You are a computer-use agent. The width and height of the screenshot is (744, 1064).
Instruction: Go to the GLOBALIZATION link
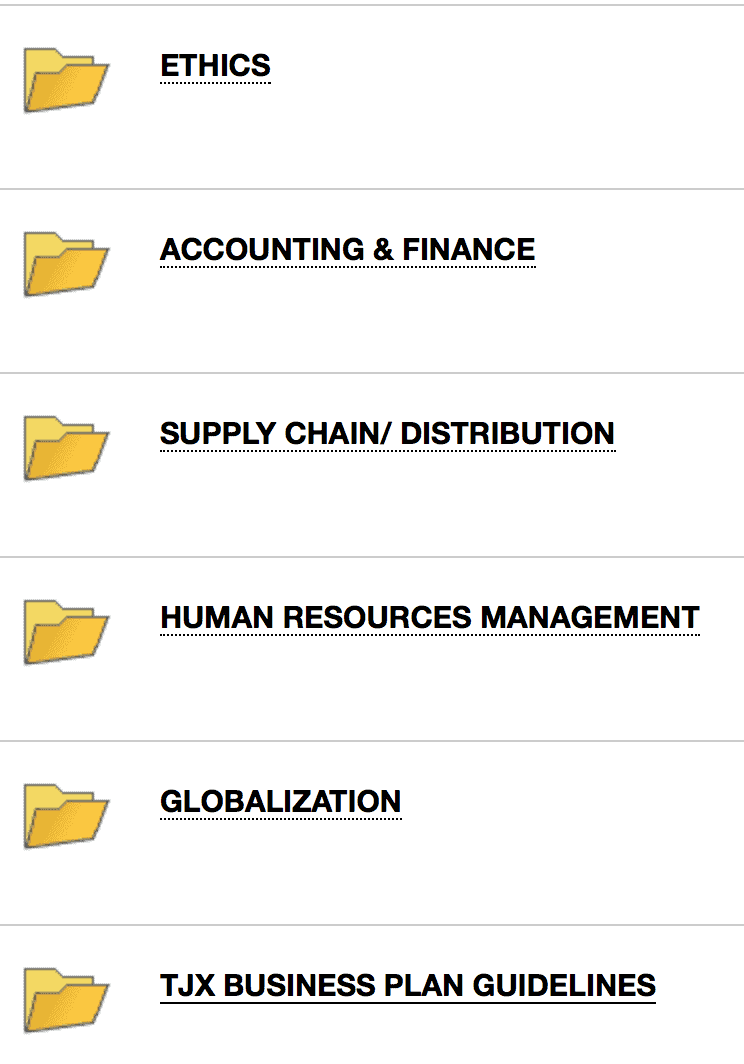tap(280, 802)
